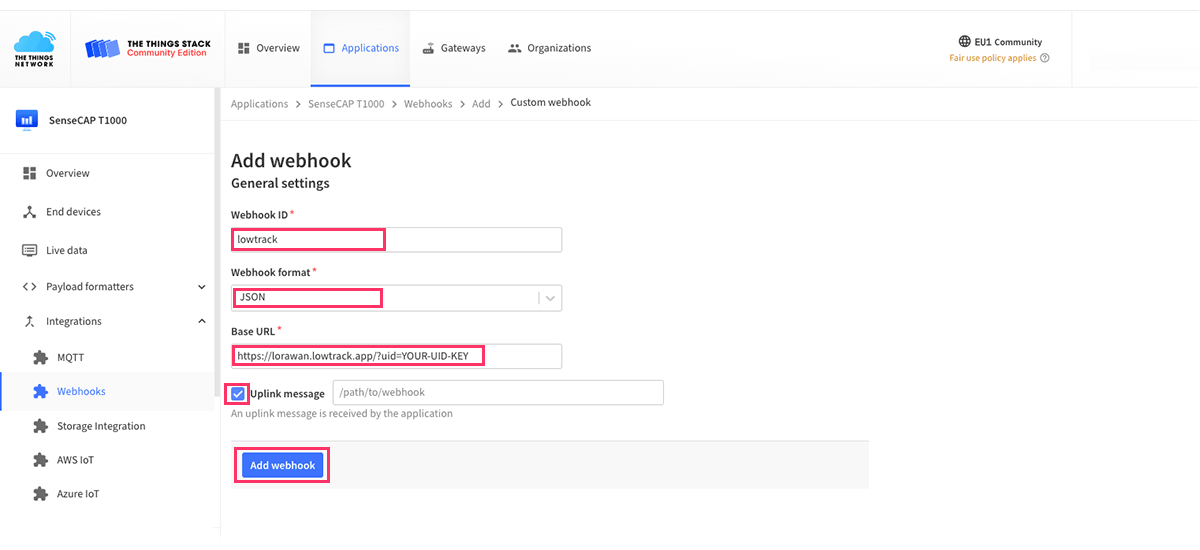Click the uplink path/to/webhook field
Screen dimensions: 1200x550
tap(498, 393)
